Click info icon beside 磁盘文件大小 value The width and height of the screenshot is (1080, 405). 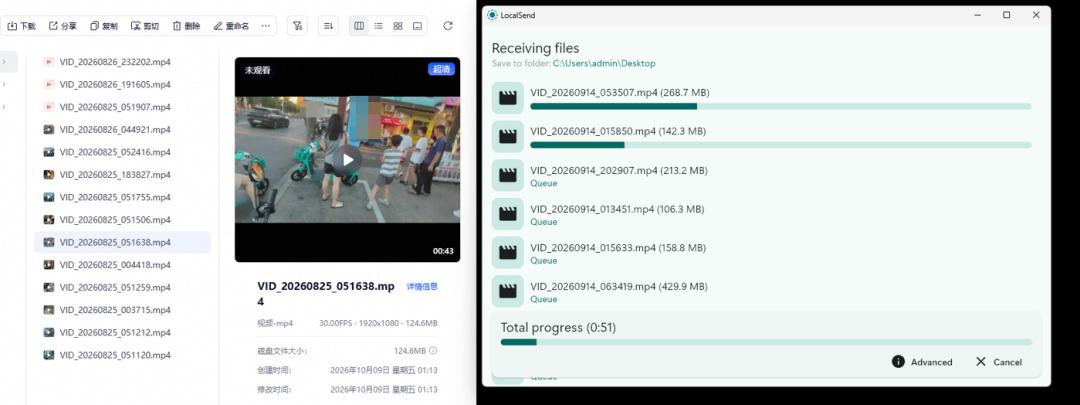pyautogui.click(x=434, y=351)
